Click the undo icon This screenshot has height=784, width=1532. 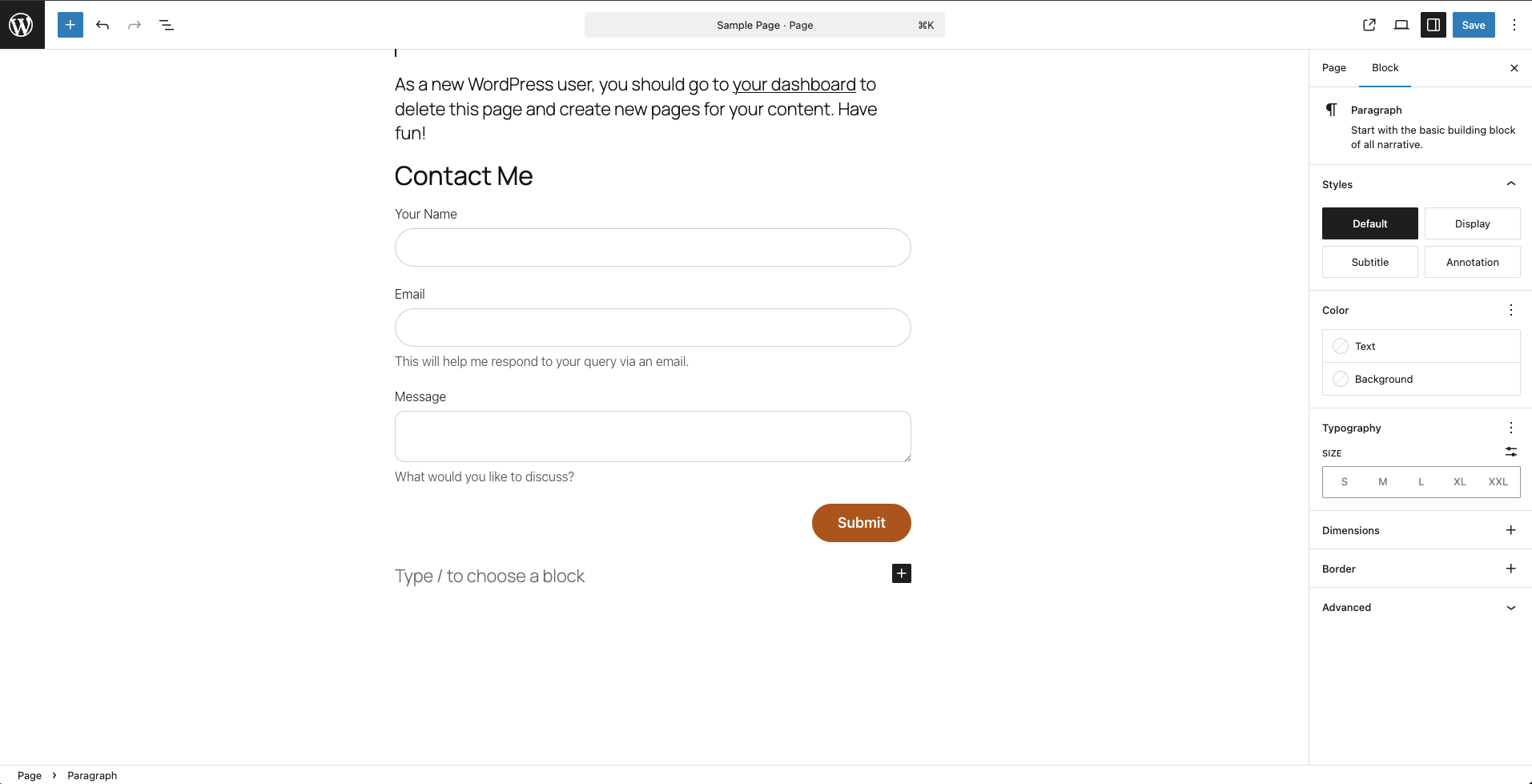click(103, 25)
